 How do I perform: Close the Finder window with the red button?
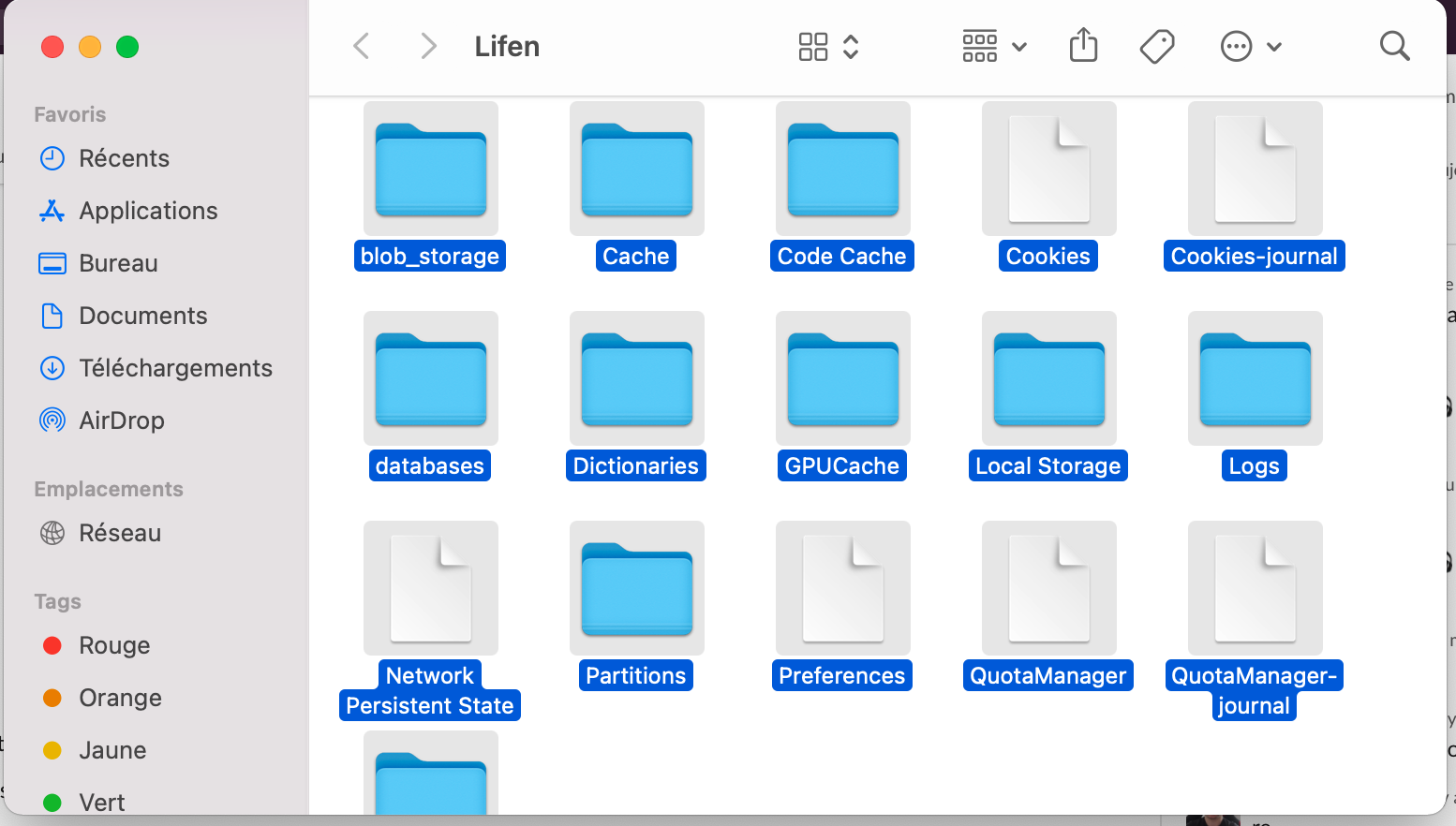coord(52,47)
